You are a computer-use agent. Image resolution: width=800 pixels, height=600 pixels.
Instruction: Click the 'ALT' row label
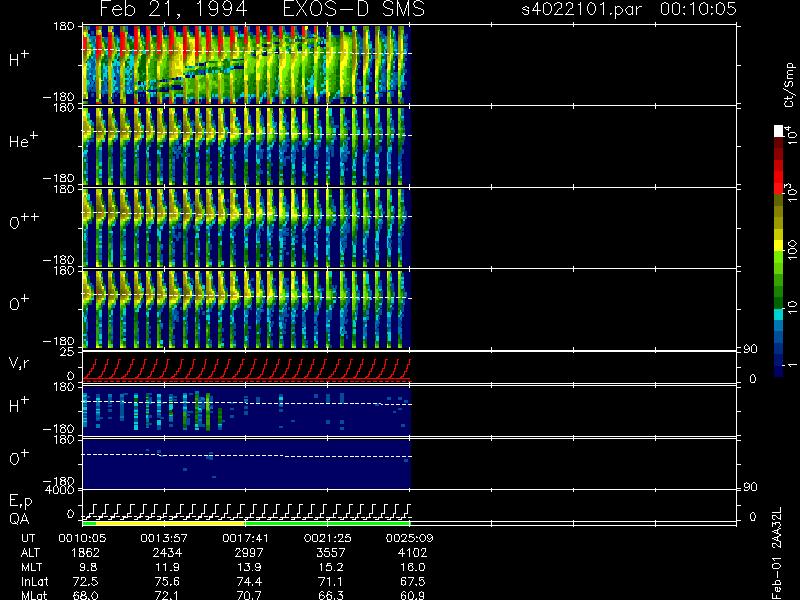point(30,553)
